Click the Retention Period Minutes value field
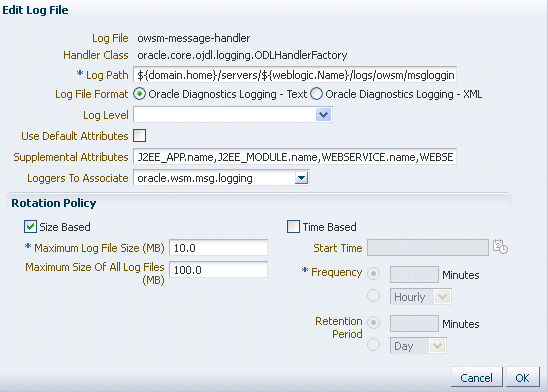548x392 pixels. pyautogui.click(x=414, y=323)
